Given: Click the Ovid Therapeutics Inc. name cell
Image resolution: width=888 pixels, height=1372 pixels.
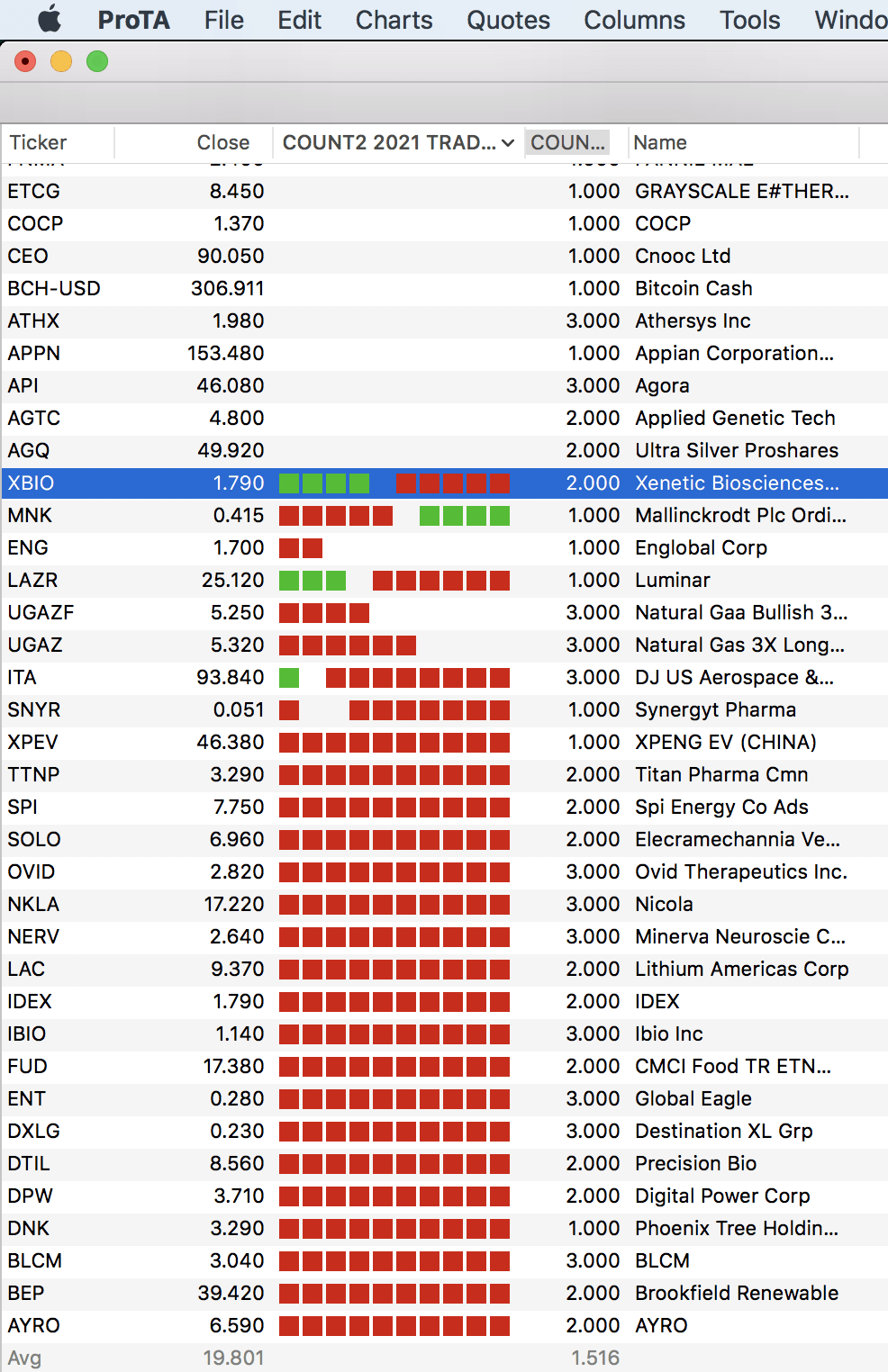Looking at the screenshot, I should coord(741,871).
